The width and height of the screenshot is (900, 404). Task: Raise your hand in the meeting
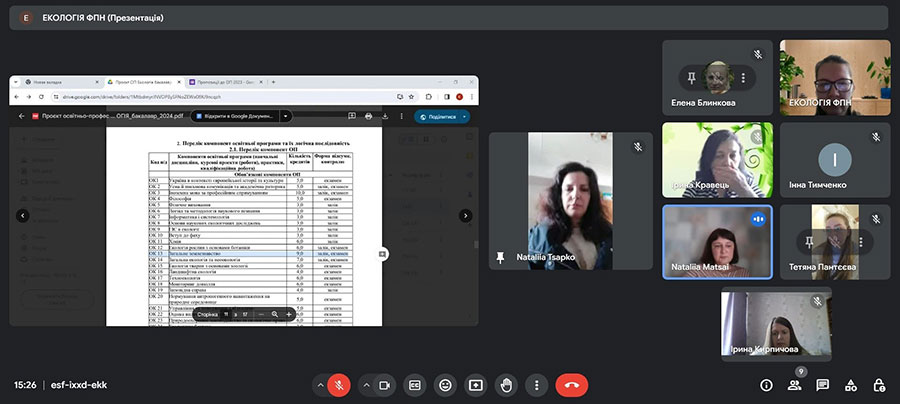pyautogui.click(x=506, y=386)
